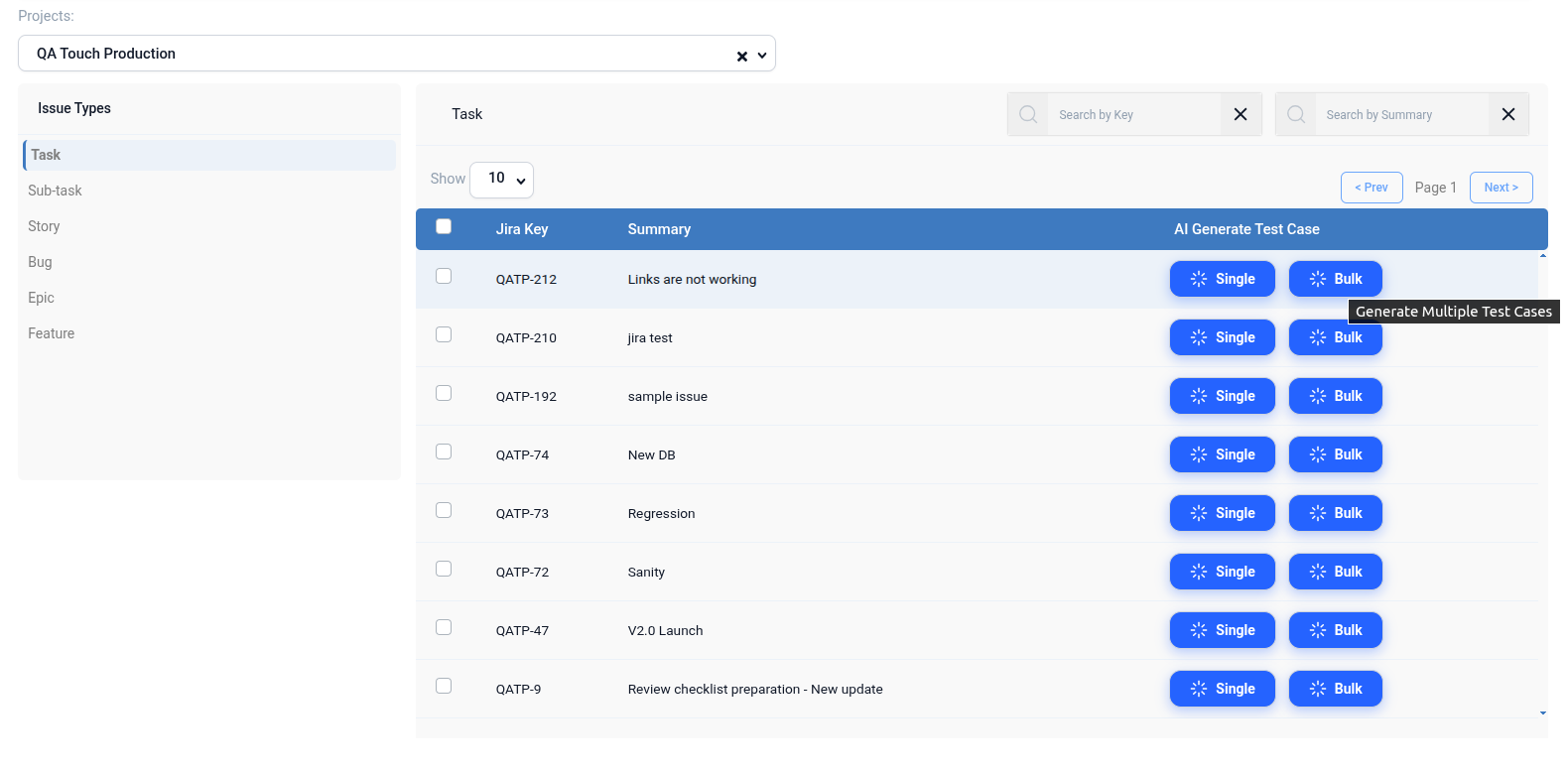Select Sub-task issue type
The width and height of the screenshot is (1568, 776).
coord(56,191)
